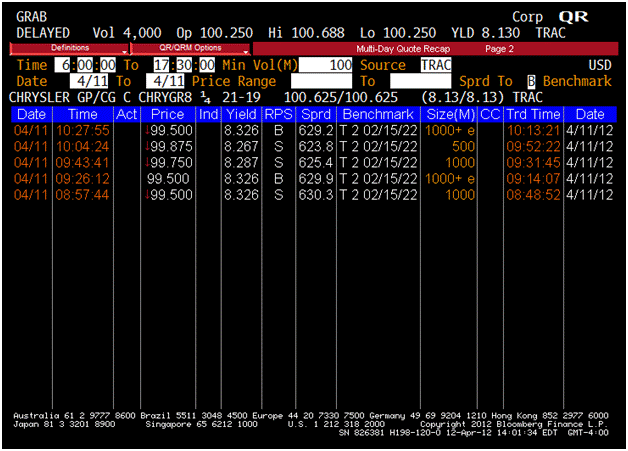Click the RPS column header
628x451 pixels.
[x=278, y=115]
